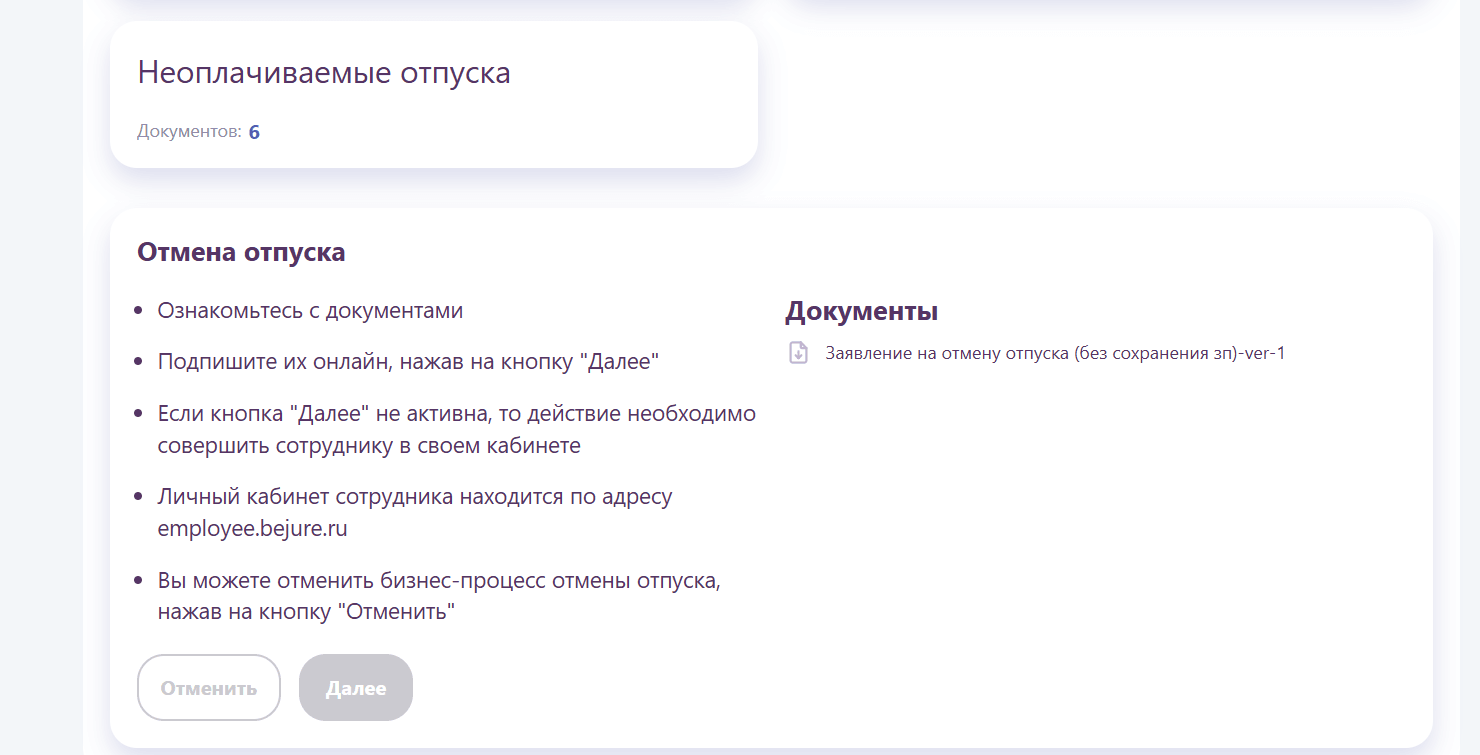This screenshot has height=755, width=1480.
Task: Click the document download icon
Action: pyautogui.click(x=798, y=353)
